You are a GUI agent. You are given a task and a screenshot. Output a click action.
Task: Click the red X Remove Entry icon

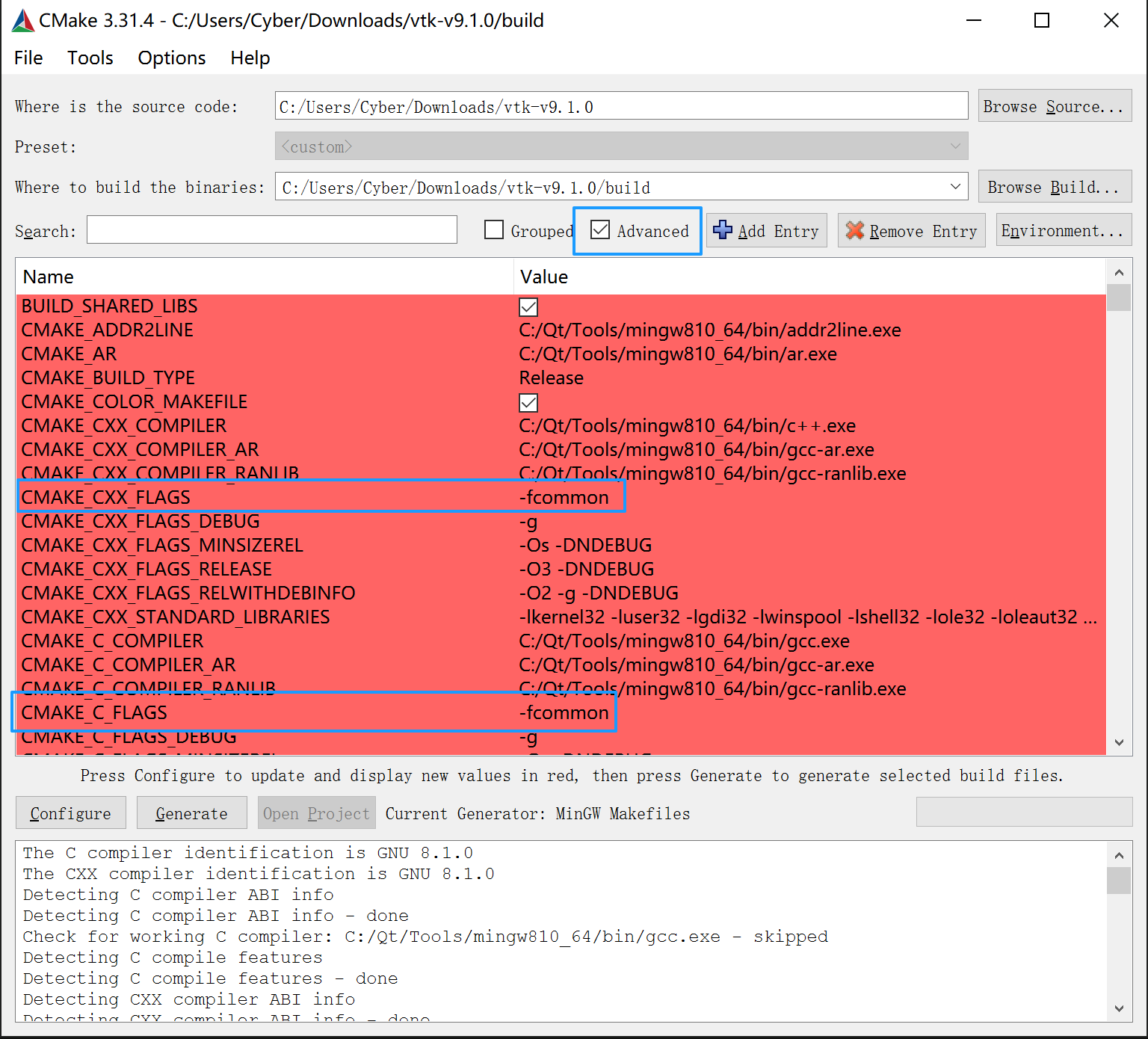click(x=855, y=230)
